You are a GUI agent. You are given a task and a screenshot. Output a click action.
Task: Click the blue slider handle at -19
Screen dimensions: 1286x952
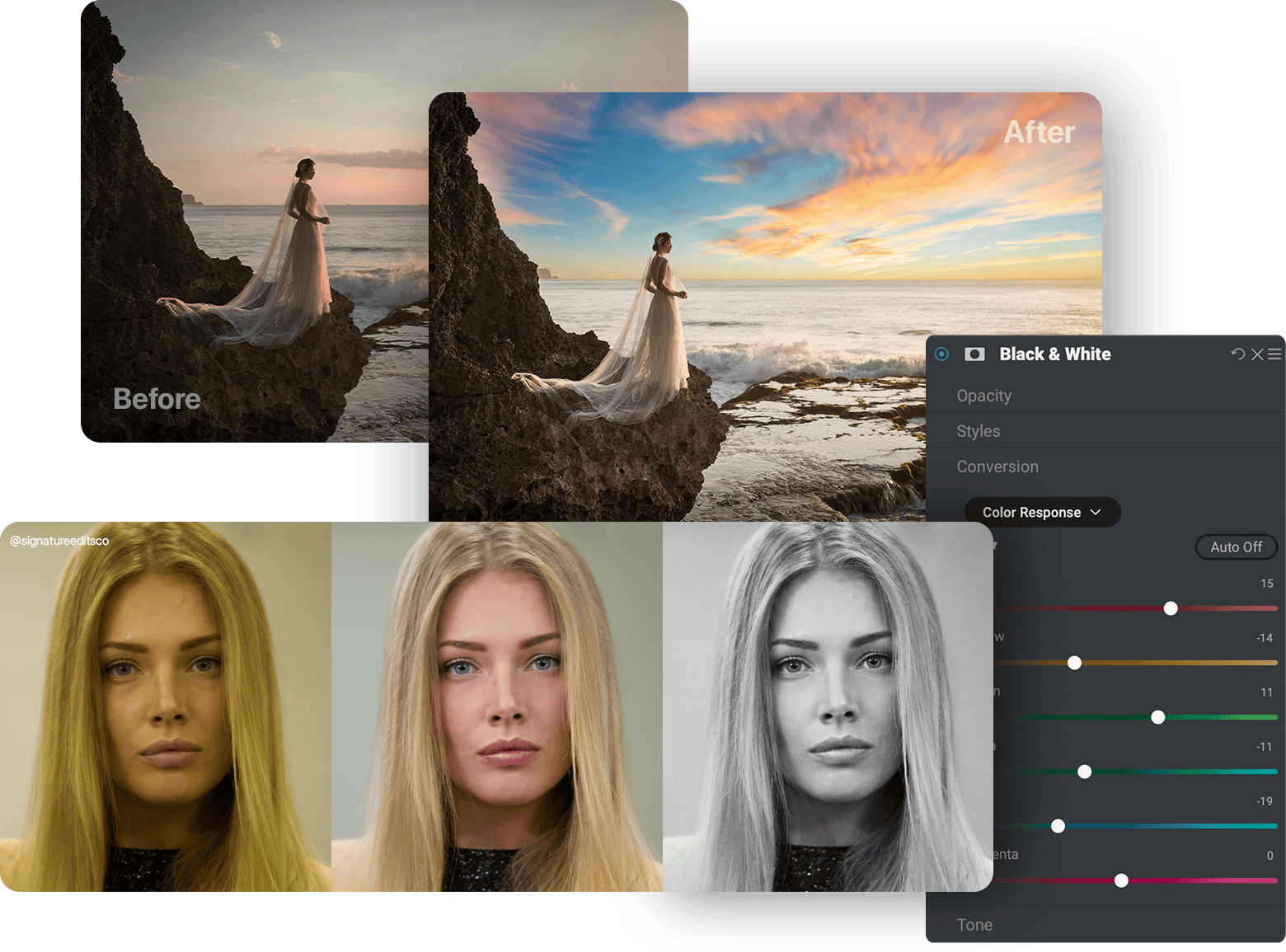tap(1058, 826)
